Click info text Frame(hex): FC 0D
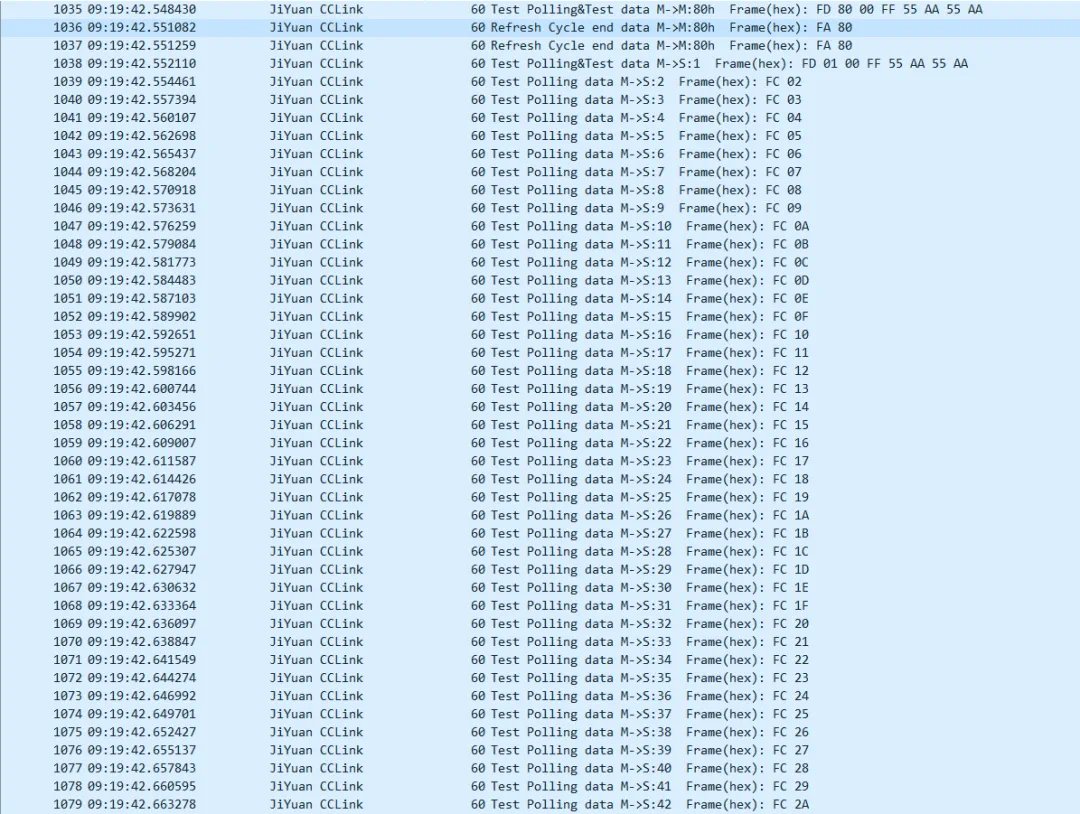 point(747,280)
